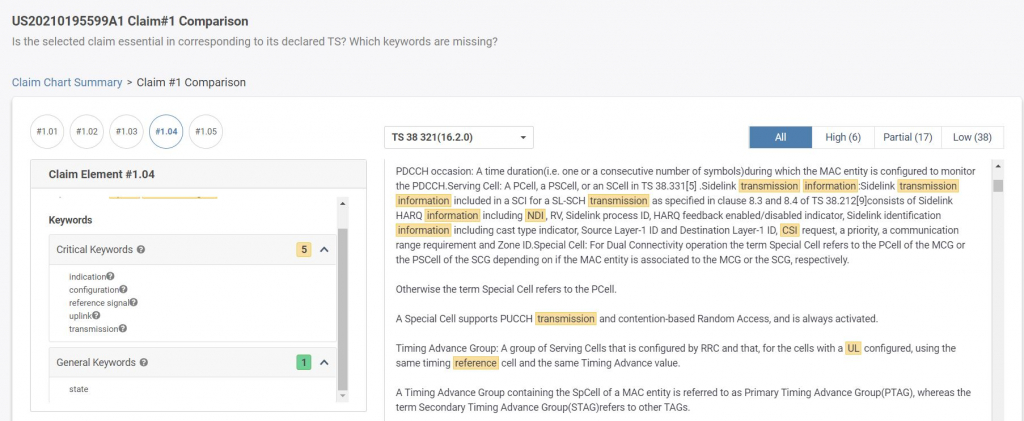1024x421 pixels.
Task: Show Partial (17) matches tab
Action: pos(909,137)
